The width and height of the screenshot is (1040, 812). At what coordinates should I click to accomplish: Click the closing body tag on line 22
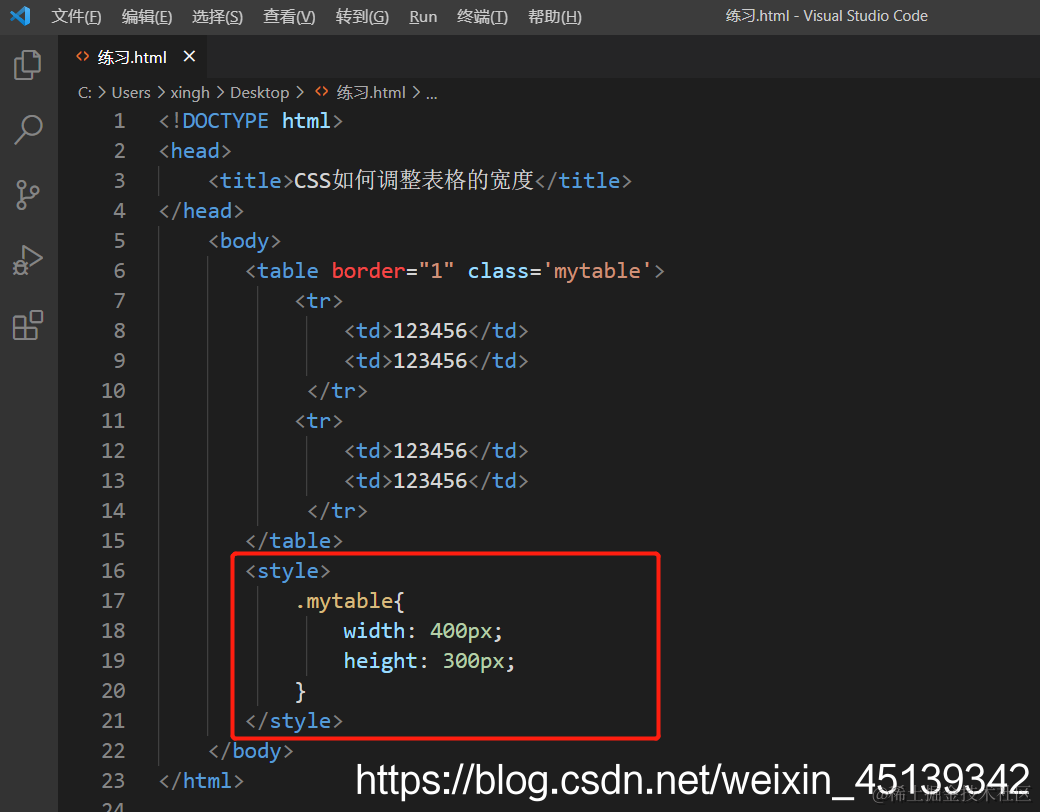pos(250,751)
